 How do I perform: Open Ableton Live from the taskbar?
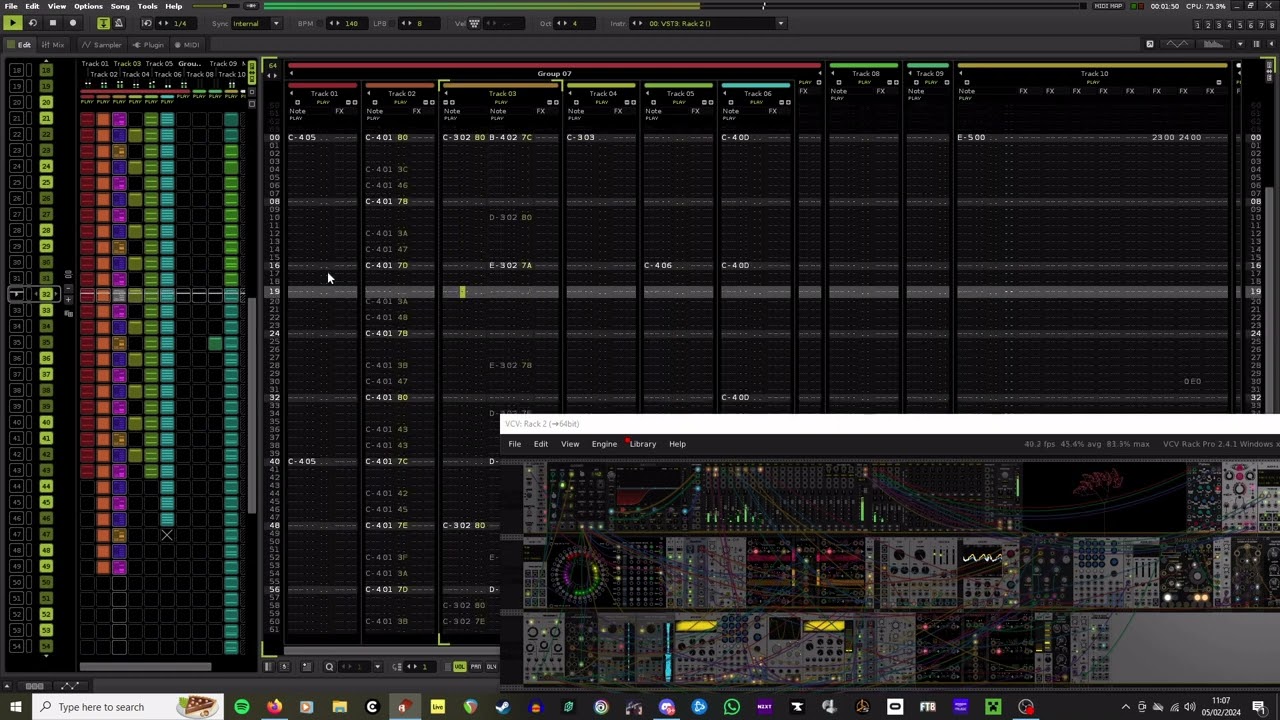[x=437, y=707]
